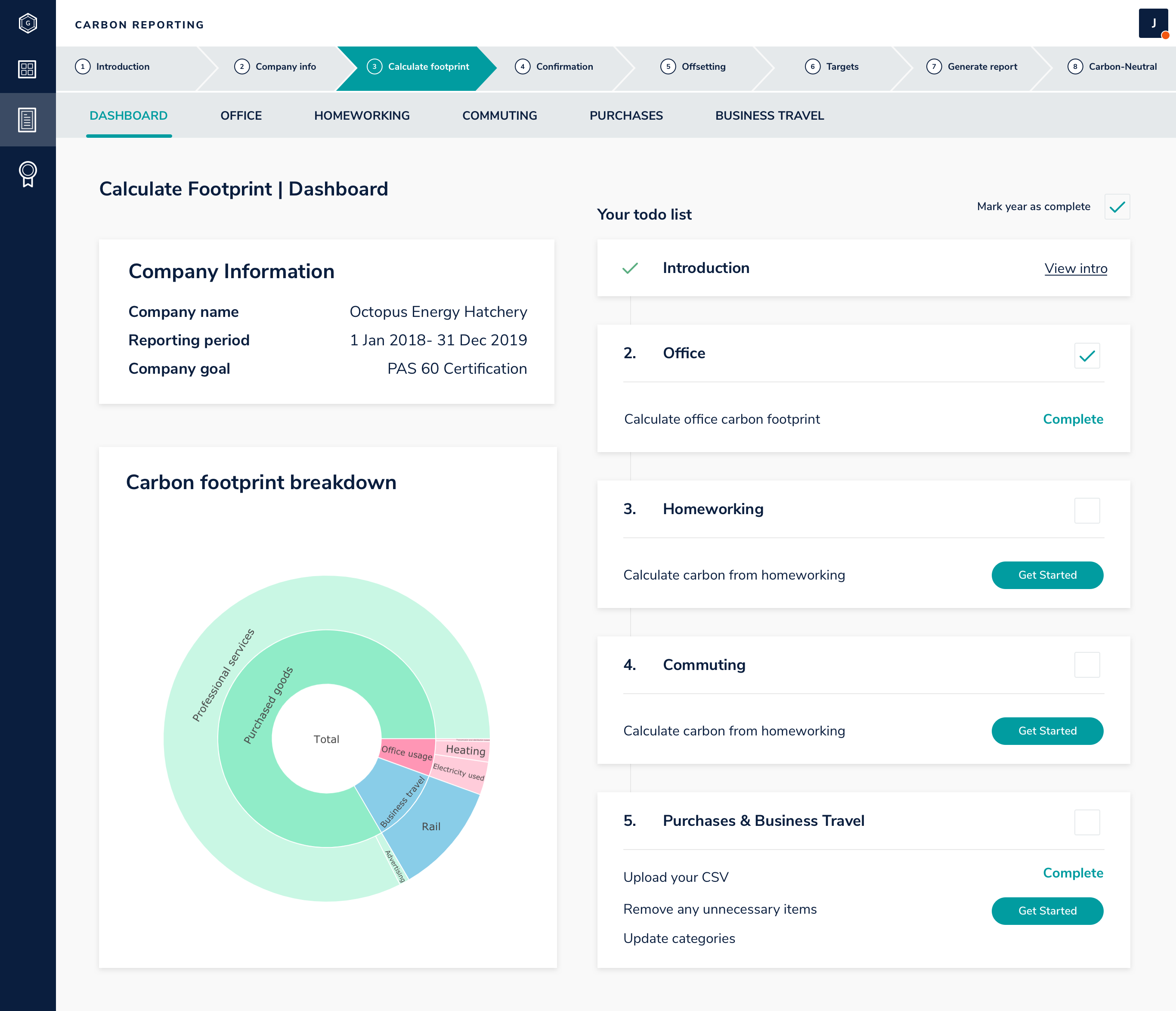Click the Commuting todo heading
The image size is (1176, 1011).
pyautogui.click(x=704, y=665)
